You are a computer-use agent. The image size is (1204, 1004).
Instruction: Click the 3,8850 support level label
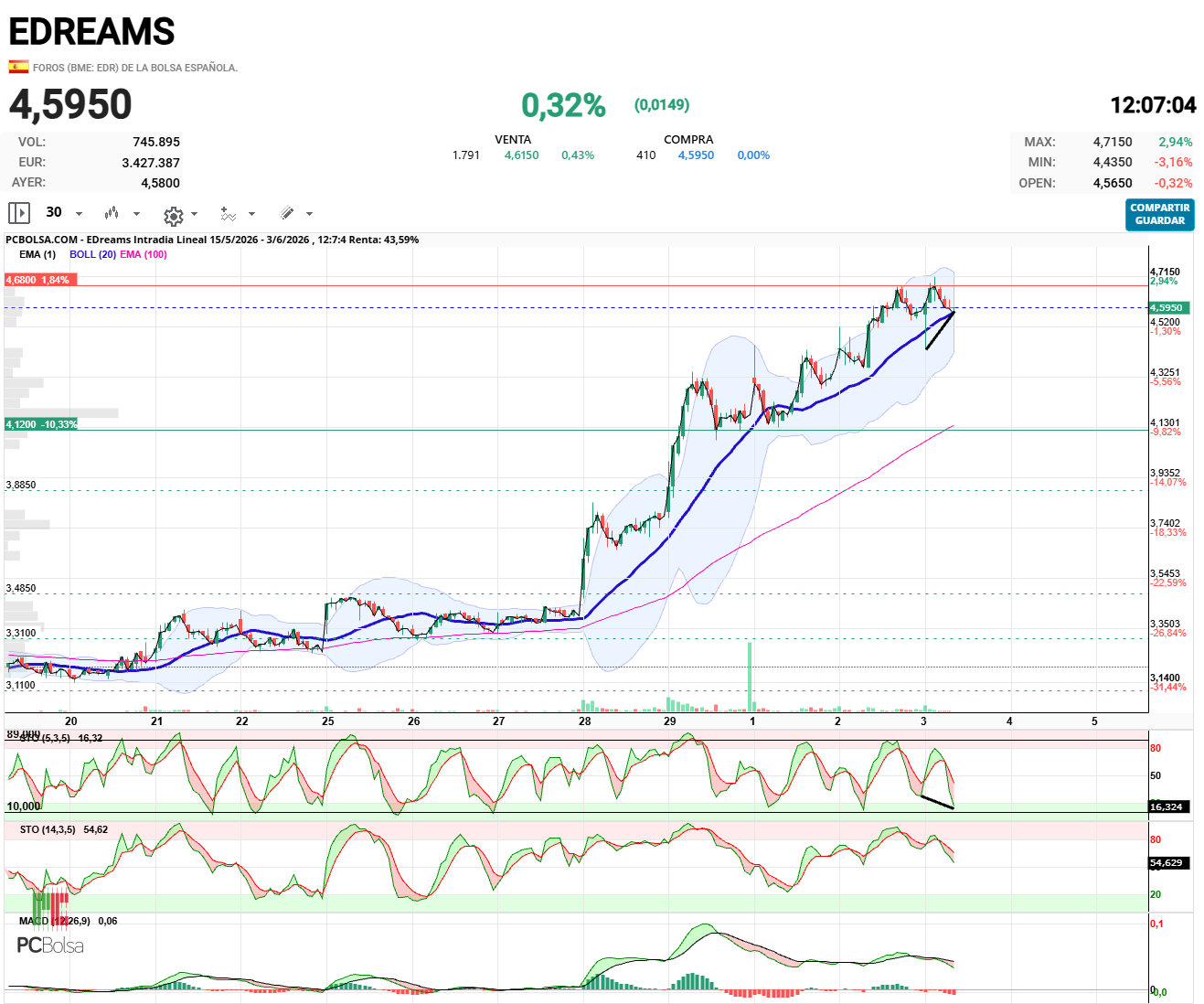click(21, 485)
